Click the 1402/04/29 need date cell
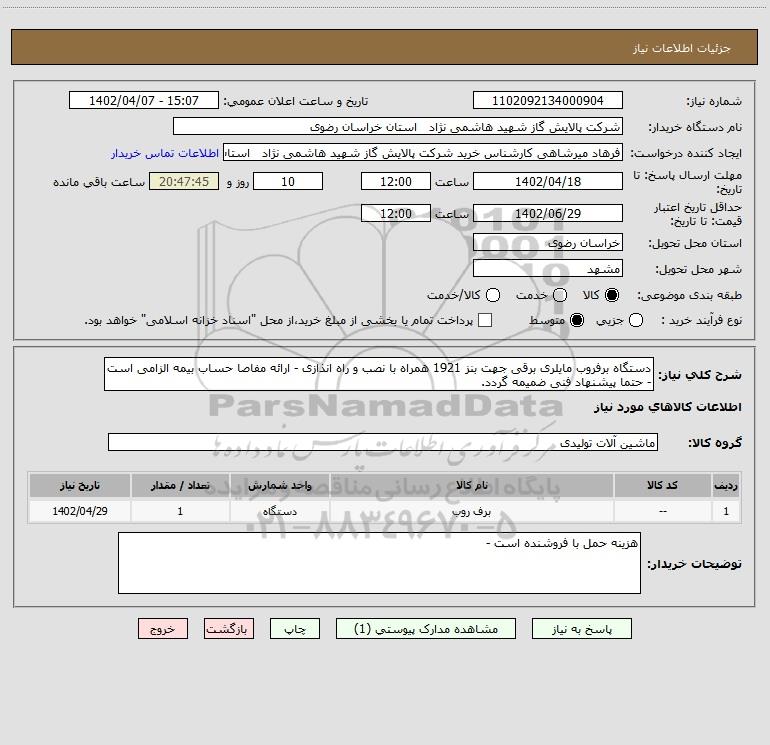 pos(80,511)
